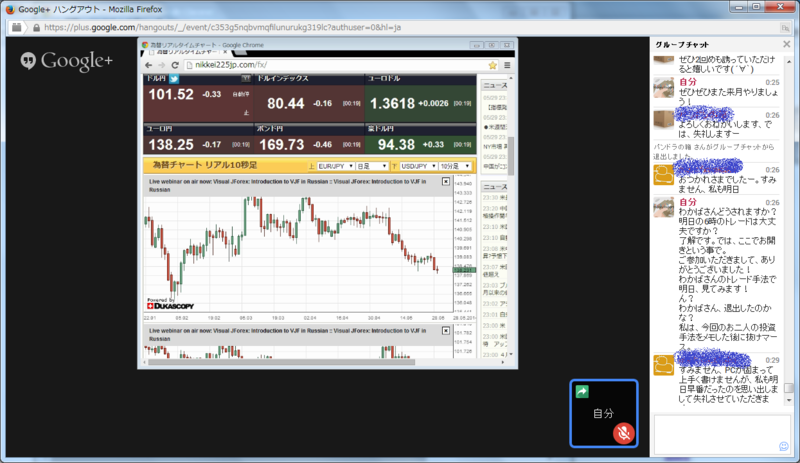This screenshot has width=800, height=463.
Task: Focus the chat message input box
Action: [x=722, y=434]
